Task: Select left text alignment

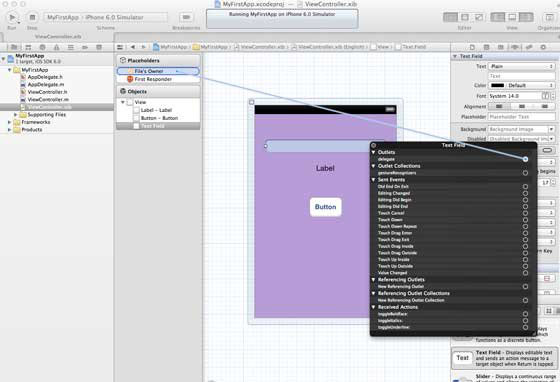Action: 499,106
